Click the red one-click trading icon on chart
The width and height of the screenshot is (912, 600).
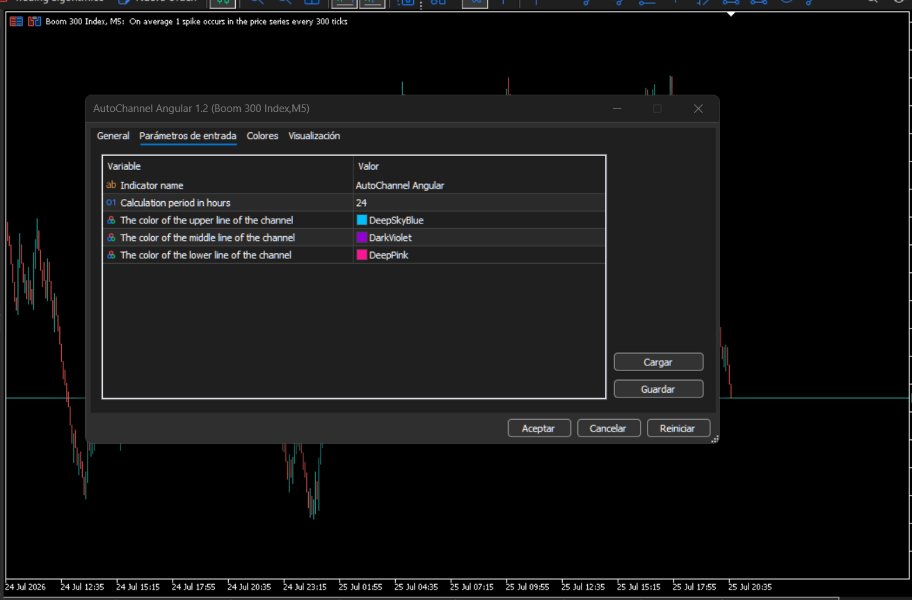point(16,22)
